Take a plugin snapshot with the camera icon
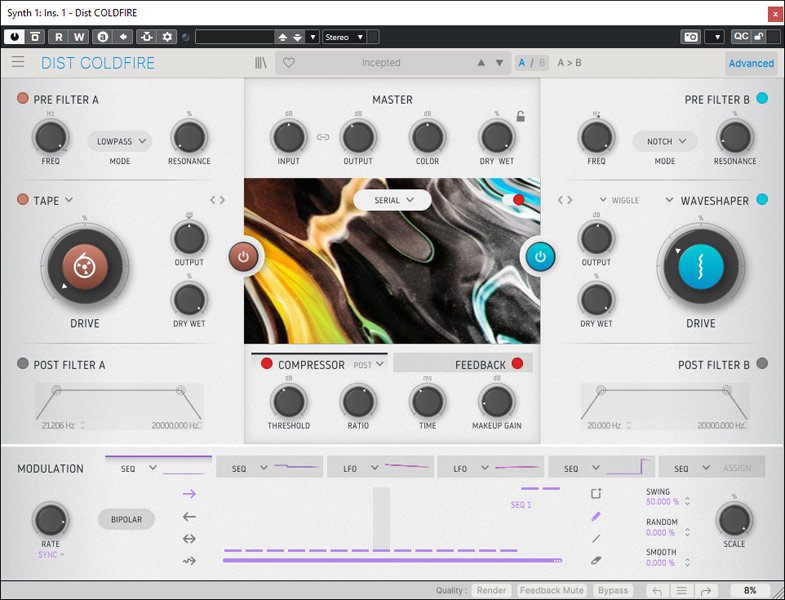The image size is (785, 600). 690,37
